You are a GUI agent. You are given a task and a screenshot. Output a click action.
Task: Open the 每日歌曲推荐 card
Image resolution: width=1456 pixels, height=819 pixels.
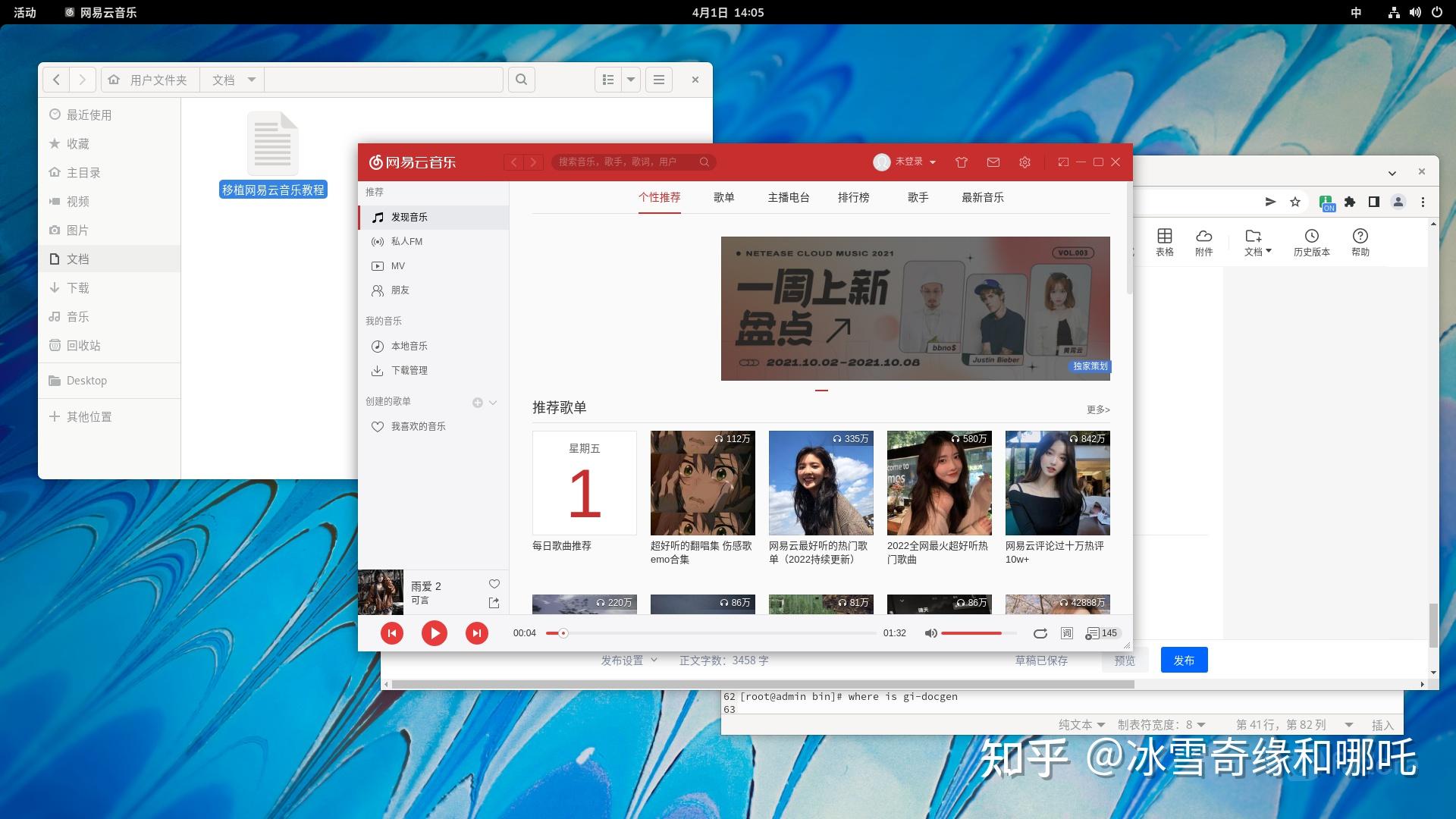pyautogui.click(x=585, y=483)
